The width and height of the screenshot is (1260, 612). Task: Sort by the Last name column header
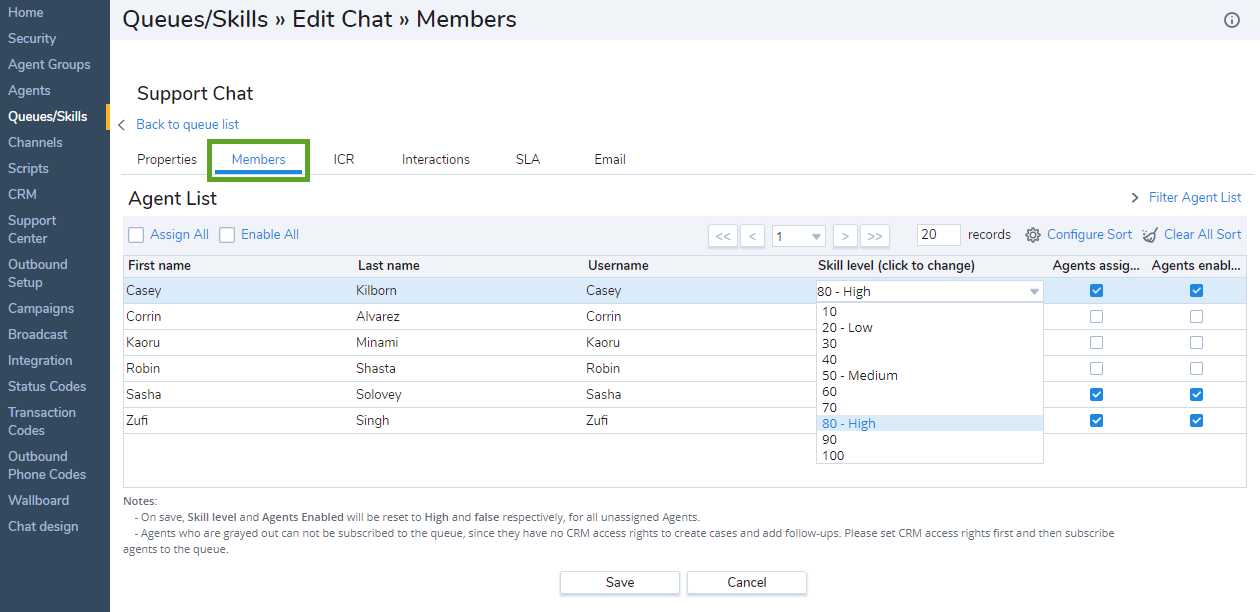coord(388,266)
